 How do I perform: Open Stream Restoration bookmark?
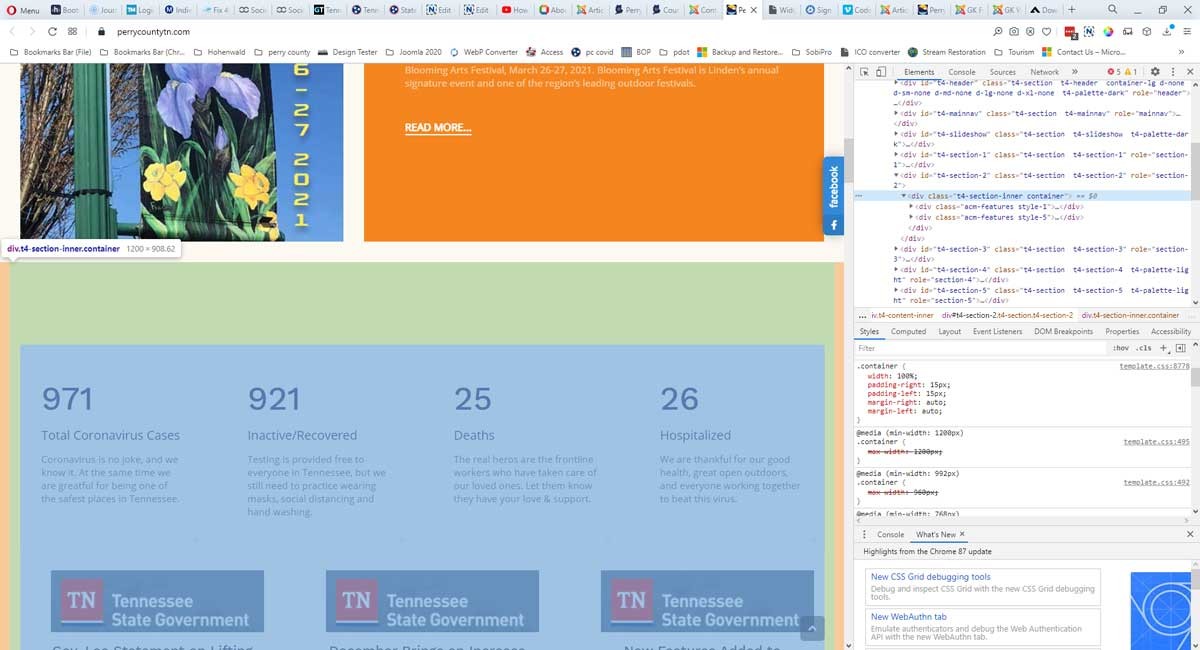(946, 52)
